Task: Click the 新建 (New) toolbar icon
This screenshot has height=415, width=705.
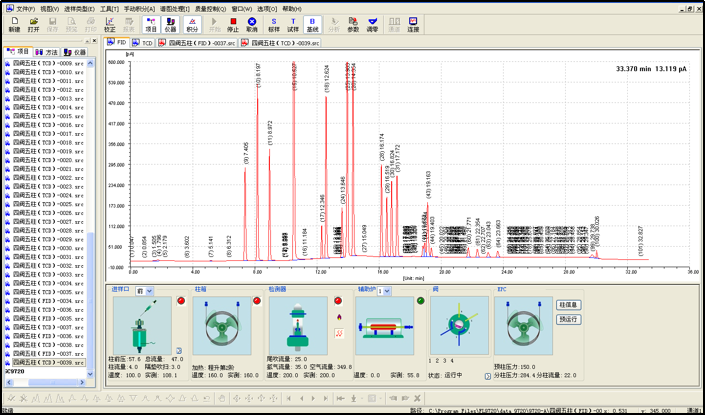Action: (14, 25)
